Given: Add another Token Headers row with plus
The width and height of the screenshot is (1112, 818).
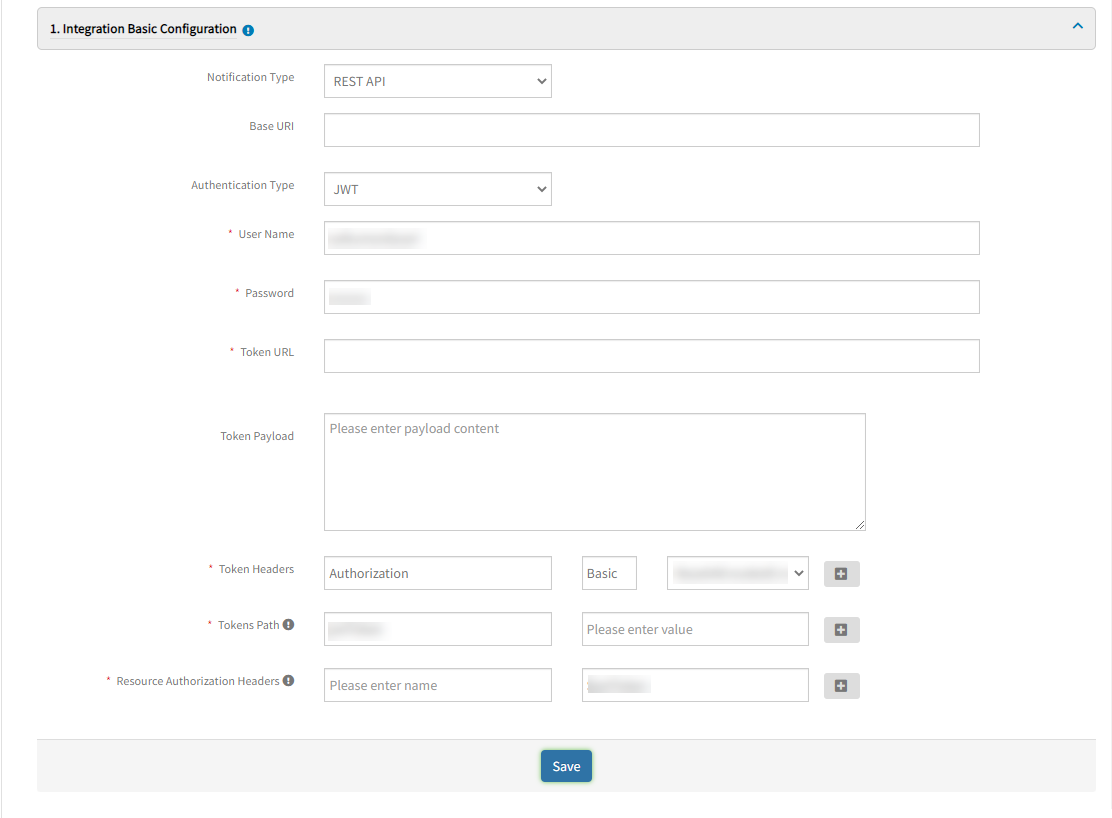Looking at the screenshot, I should click(x=842, y=574).
